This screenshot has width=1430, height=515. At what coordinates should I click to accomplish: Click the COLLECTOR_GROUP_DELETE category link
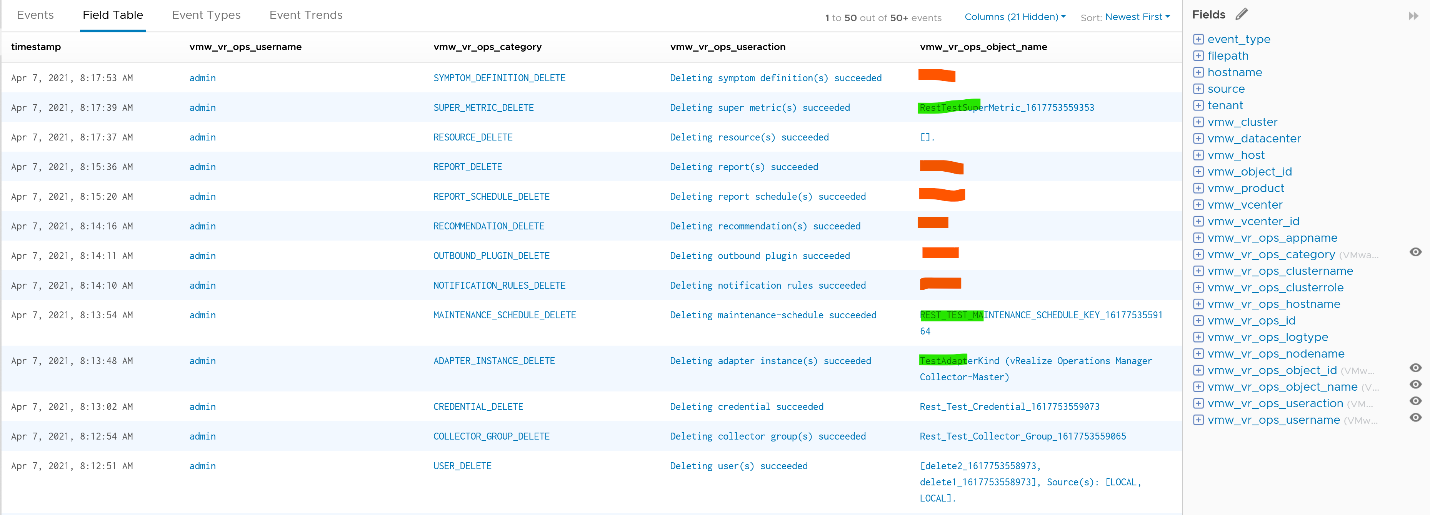(491, 437)
